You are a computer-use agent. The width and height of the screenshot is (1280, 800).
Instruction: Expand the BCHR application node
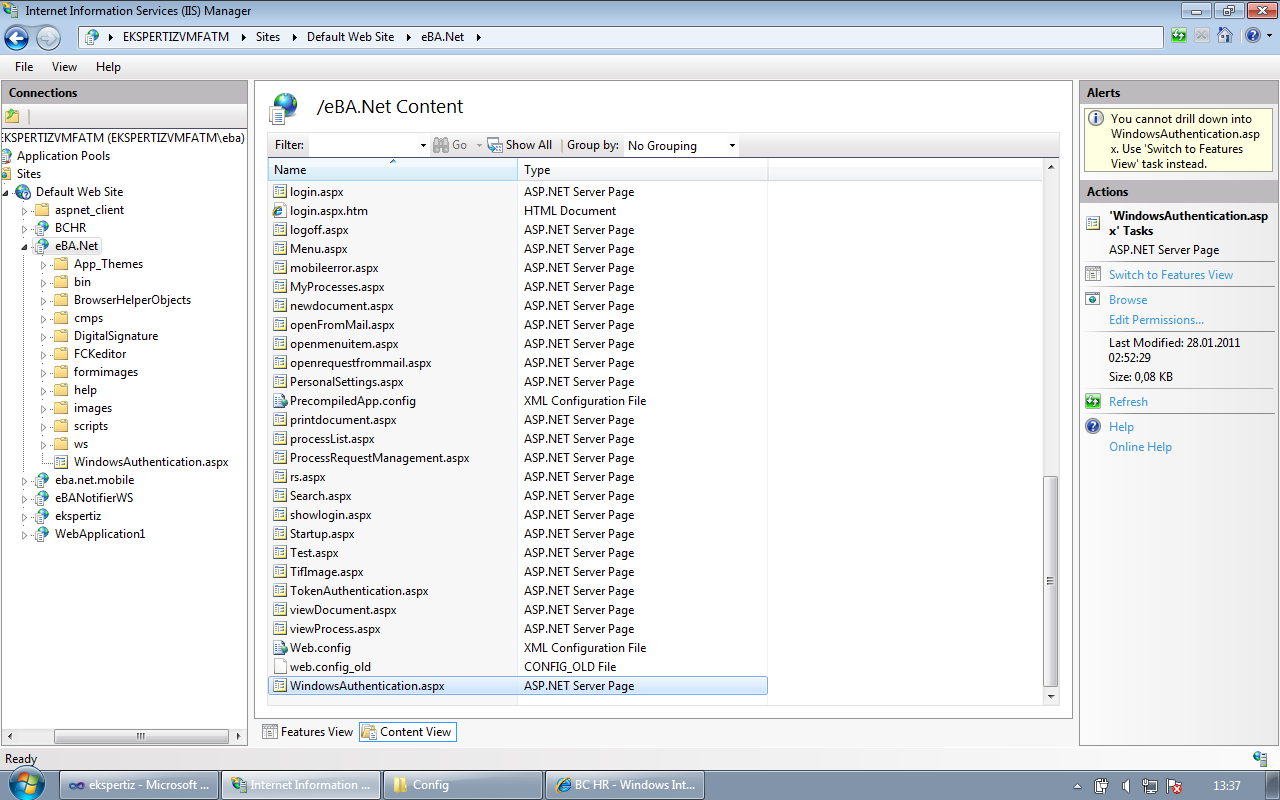point(24,228)
